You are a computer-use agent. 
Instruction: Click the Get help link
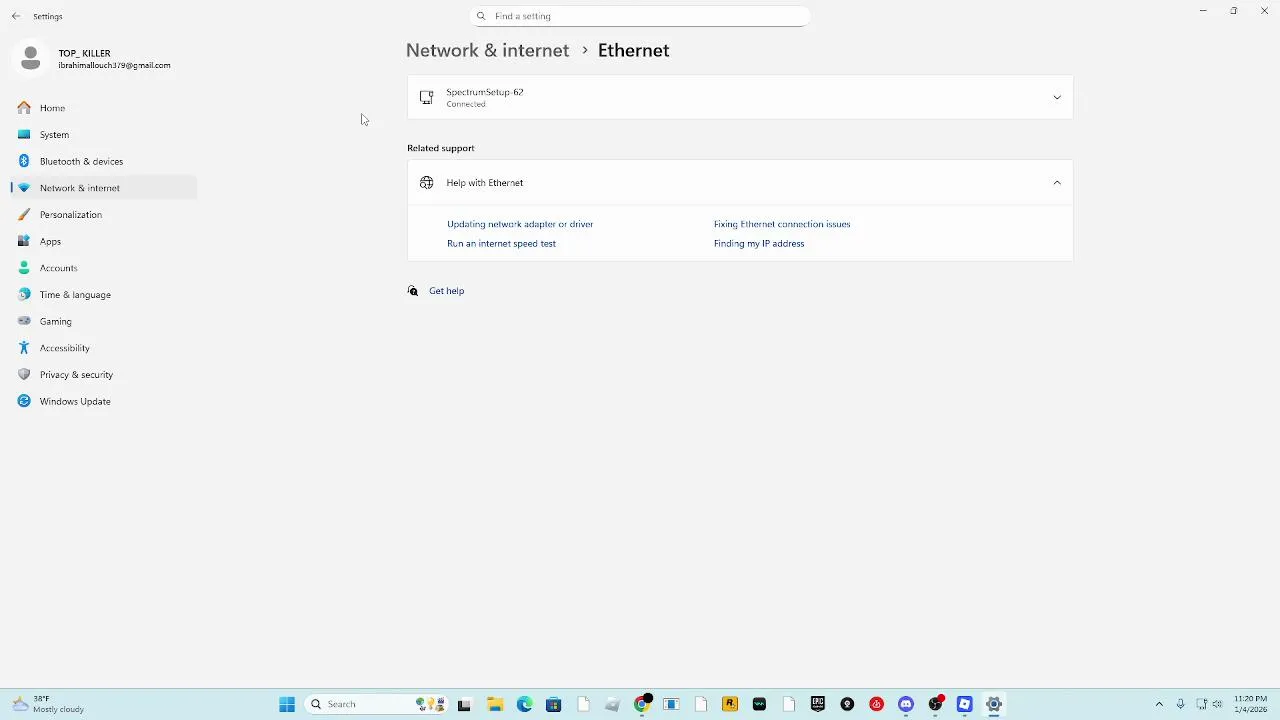tap(446, 291)
